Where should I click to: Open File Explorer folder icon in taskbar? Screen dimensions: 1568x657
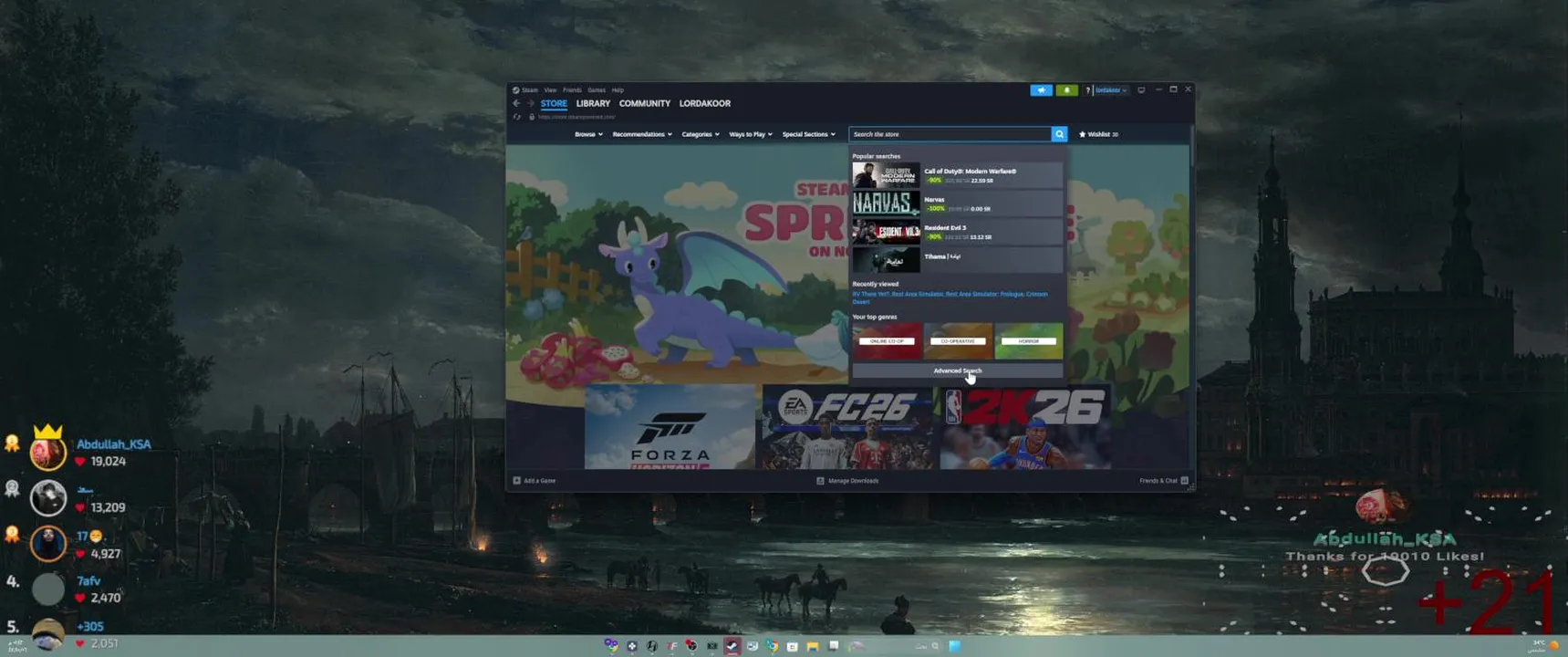[x=812, y=646]
